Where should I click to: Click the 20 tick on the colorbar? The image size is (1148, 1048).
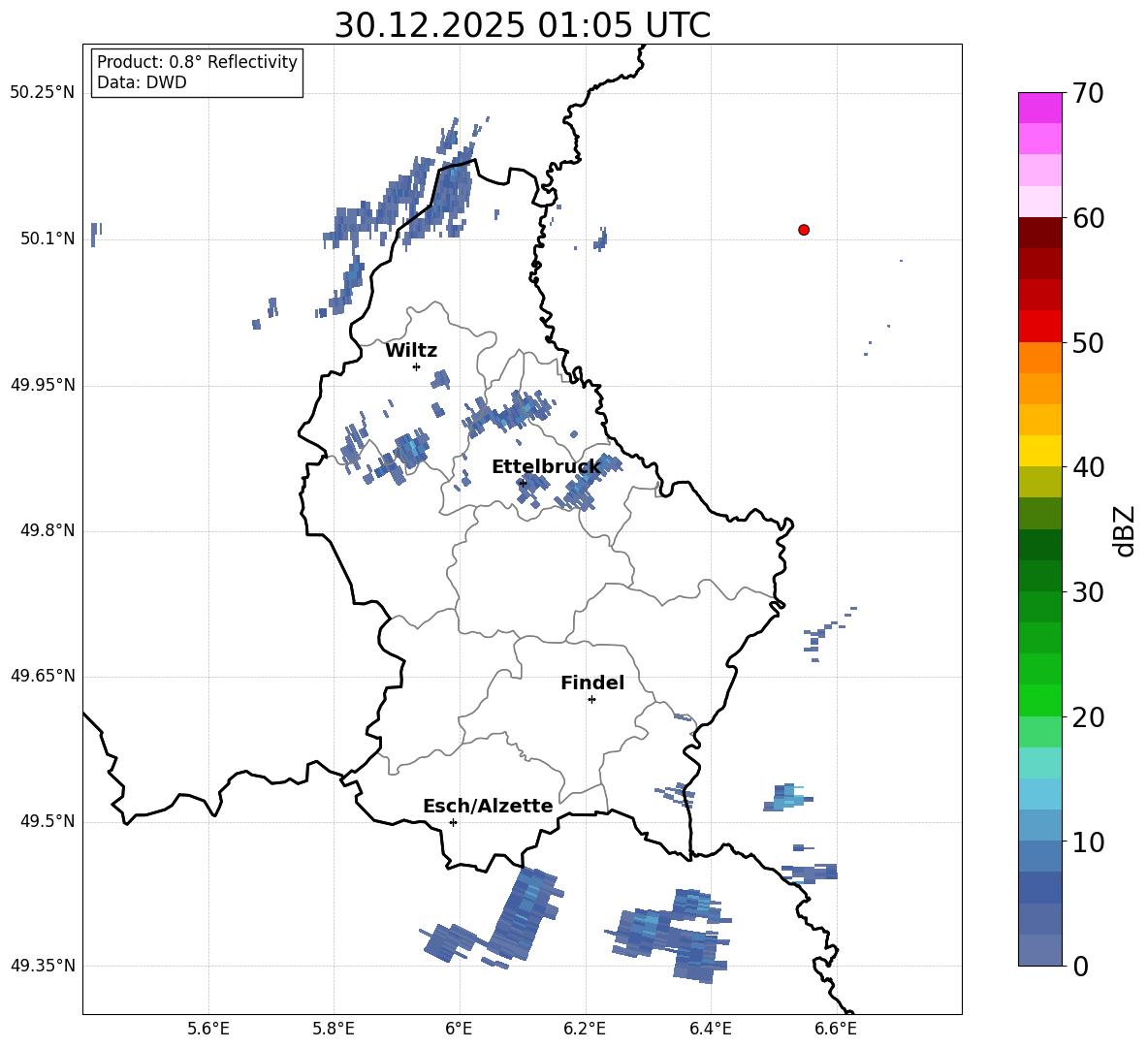pyautogui.click(x=1087, y=717)
